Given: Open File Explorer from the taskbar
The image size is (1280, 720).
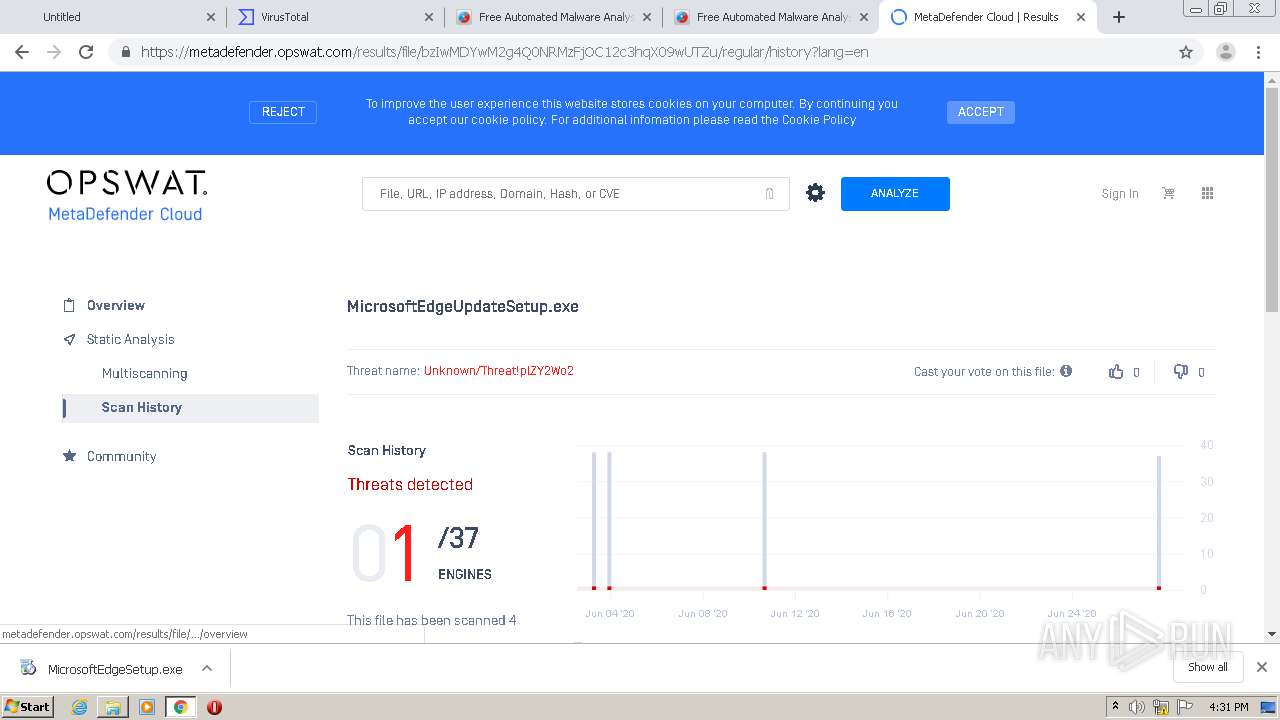Looking at the screenshot, I should point(113,707).
